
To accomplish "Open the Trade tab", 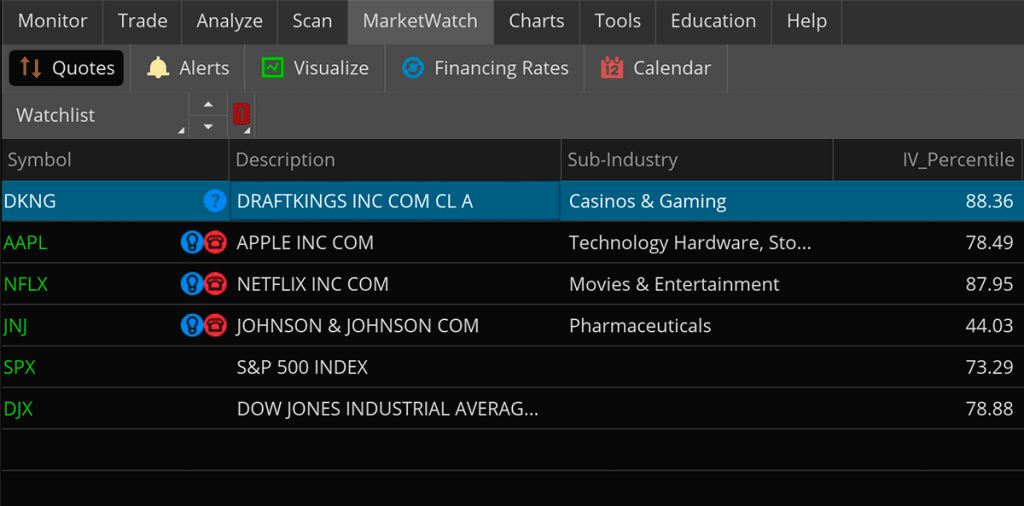I will click(143, 21).
